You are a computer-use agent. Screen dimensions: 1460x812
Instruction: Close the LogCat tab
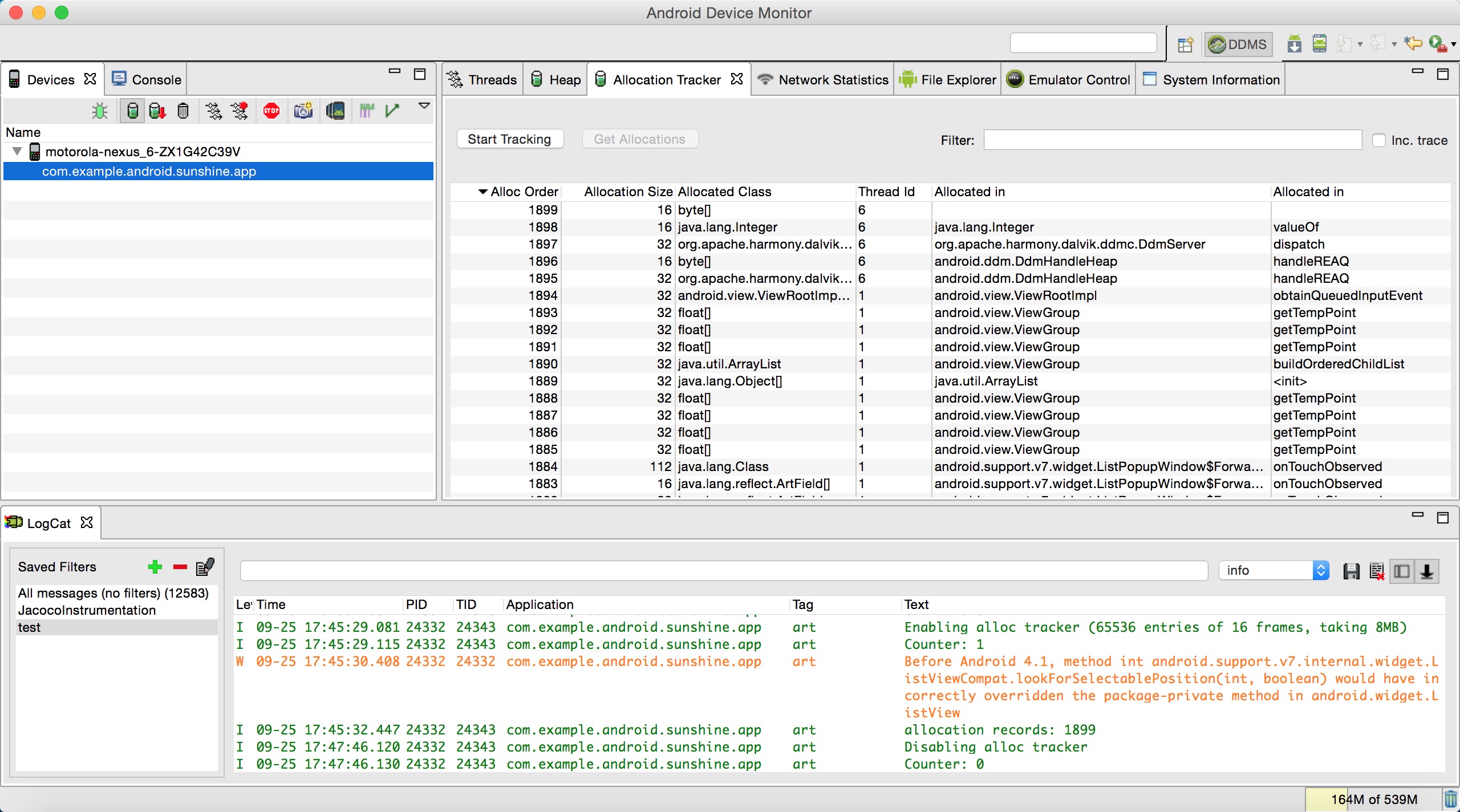point(87,522)
